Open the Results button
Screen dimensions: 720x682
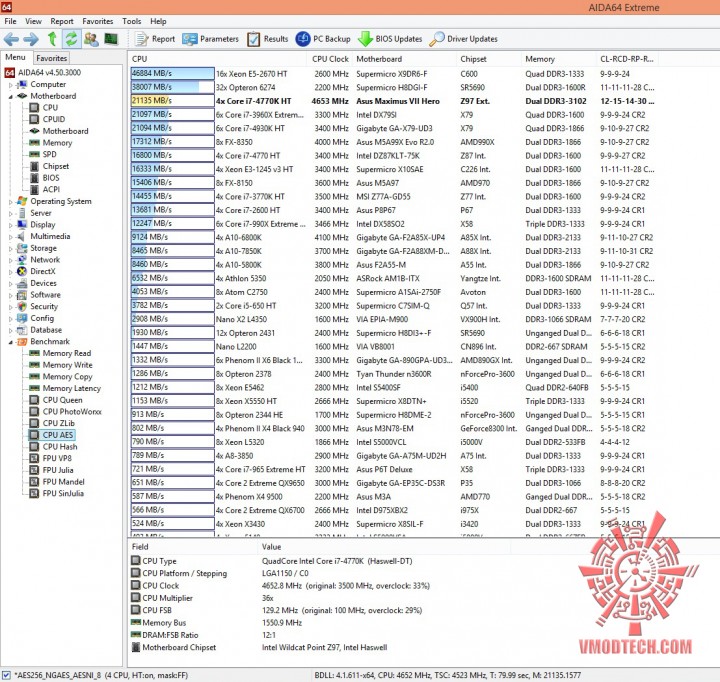268,39
